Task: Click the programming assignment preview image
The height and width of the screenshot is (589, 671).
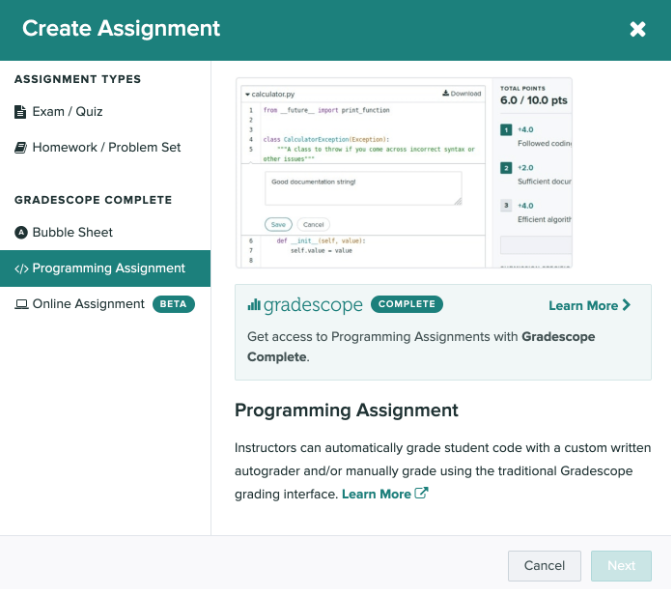Action: 404,173
